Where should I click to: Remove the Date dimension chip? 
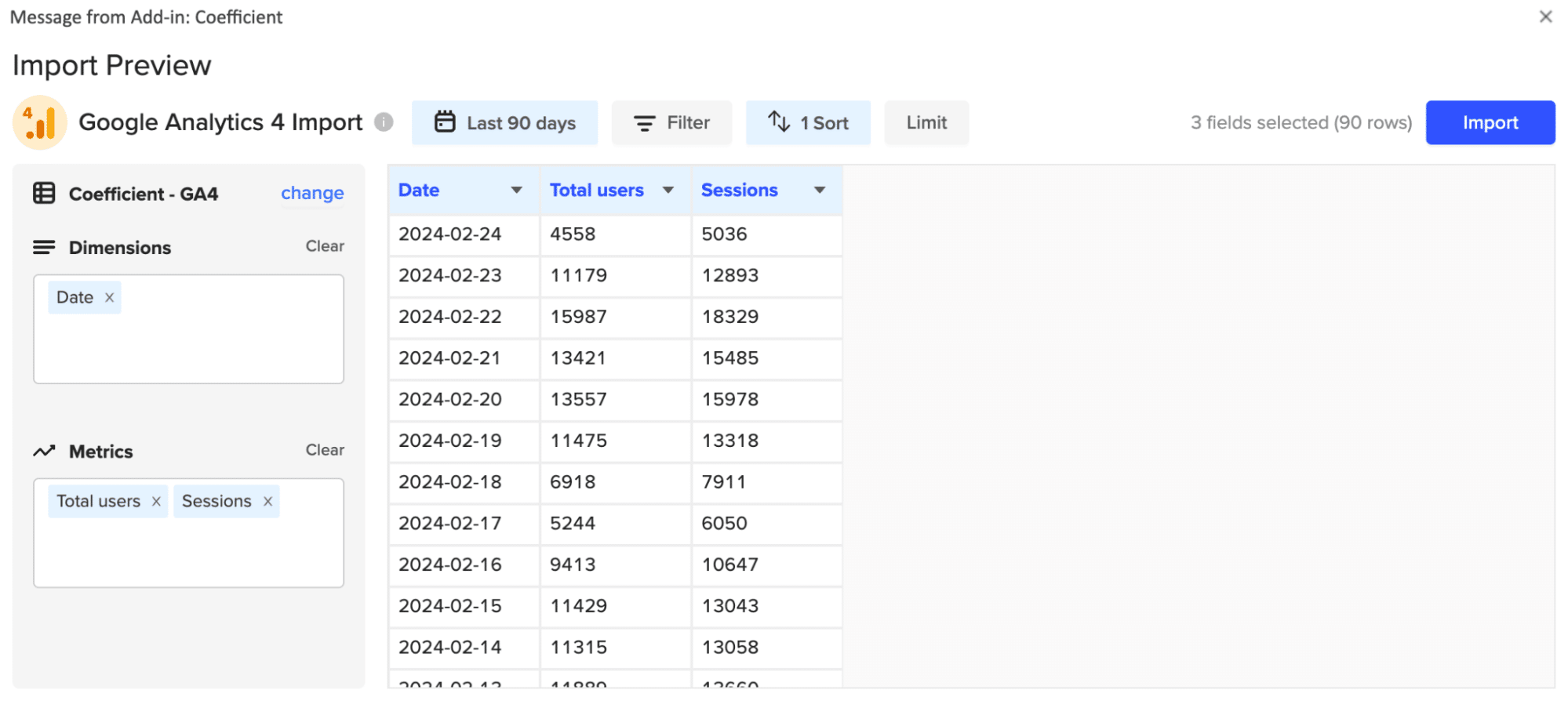click(x=110, y=298)
